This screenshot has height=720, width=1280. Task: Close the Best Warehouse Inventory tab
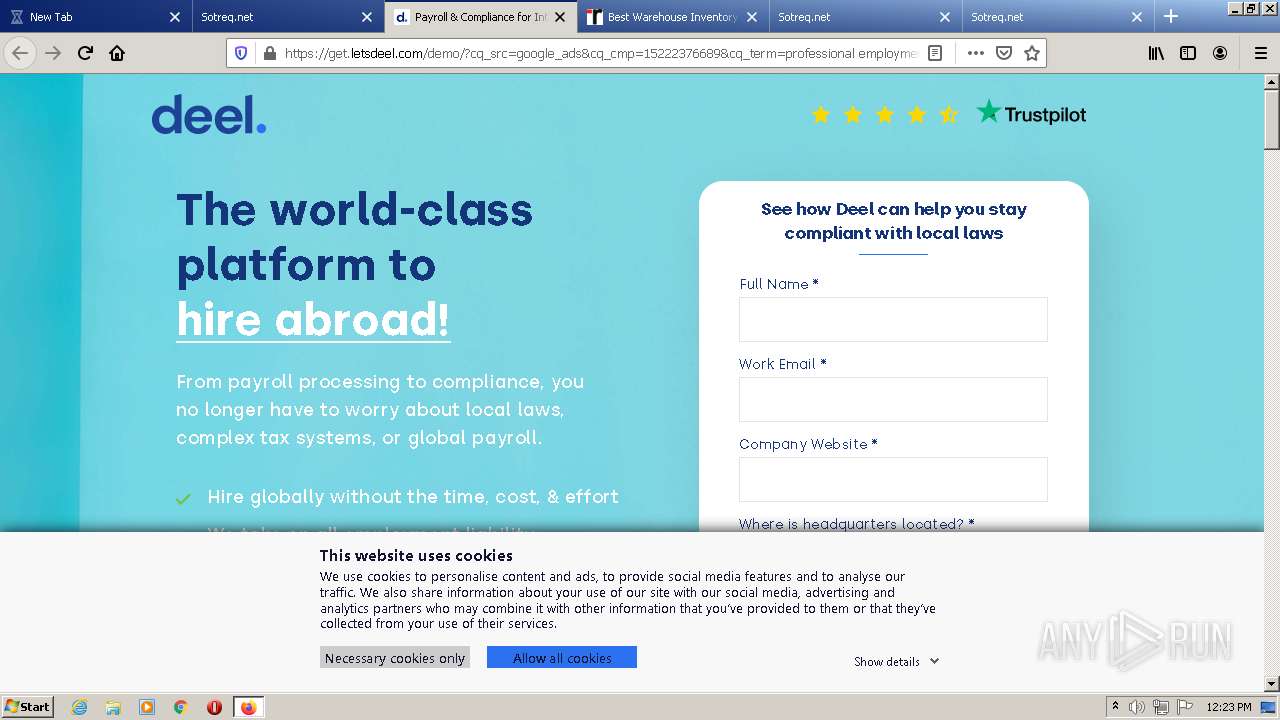pos(752,16)
